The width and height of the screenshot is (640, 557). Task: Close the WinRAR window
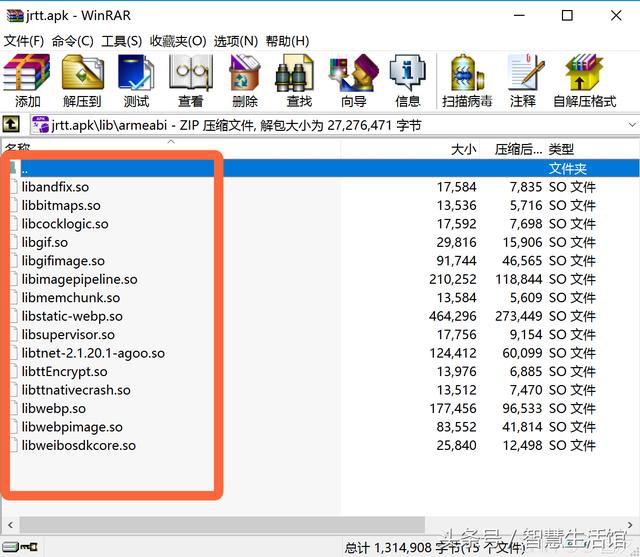click(x=616, y=16)
